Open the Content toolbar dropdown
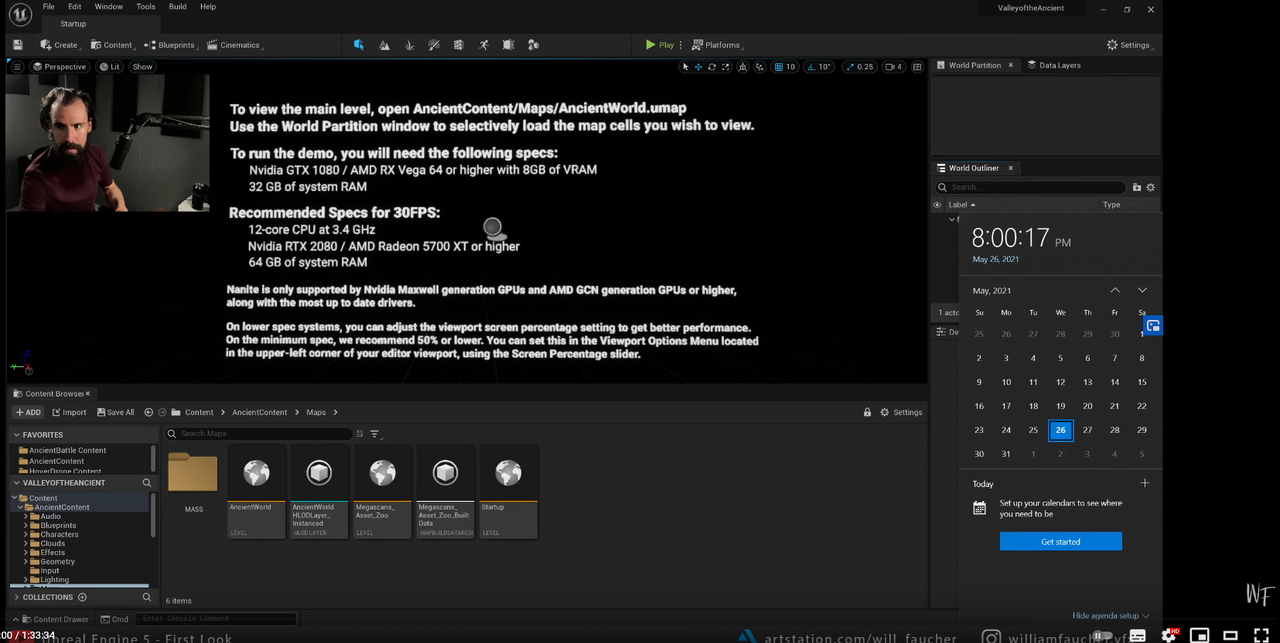Screen dimensions: 1280x643 coord(112,45)
